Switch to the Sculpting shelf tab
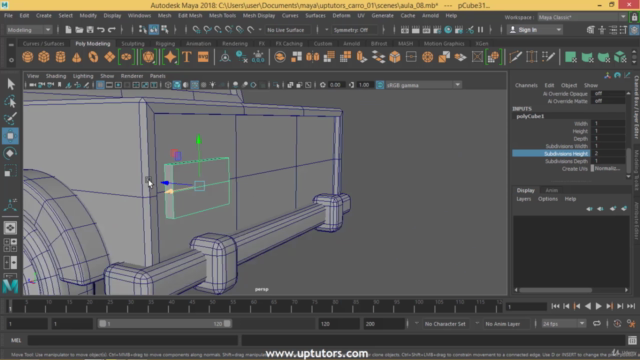Viewport: 640px width, 360px height. [x=133, y=43]
